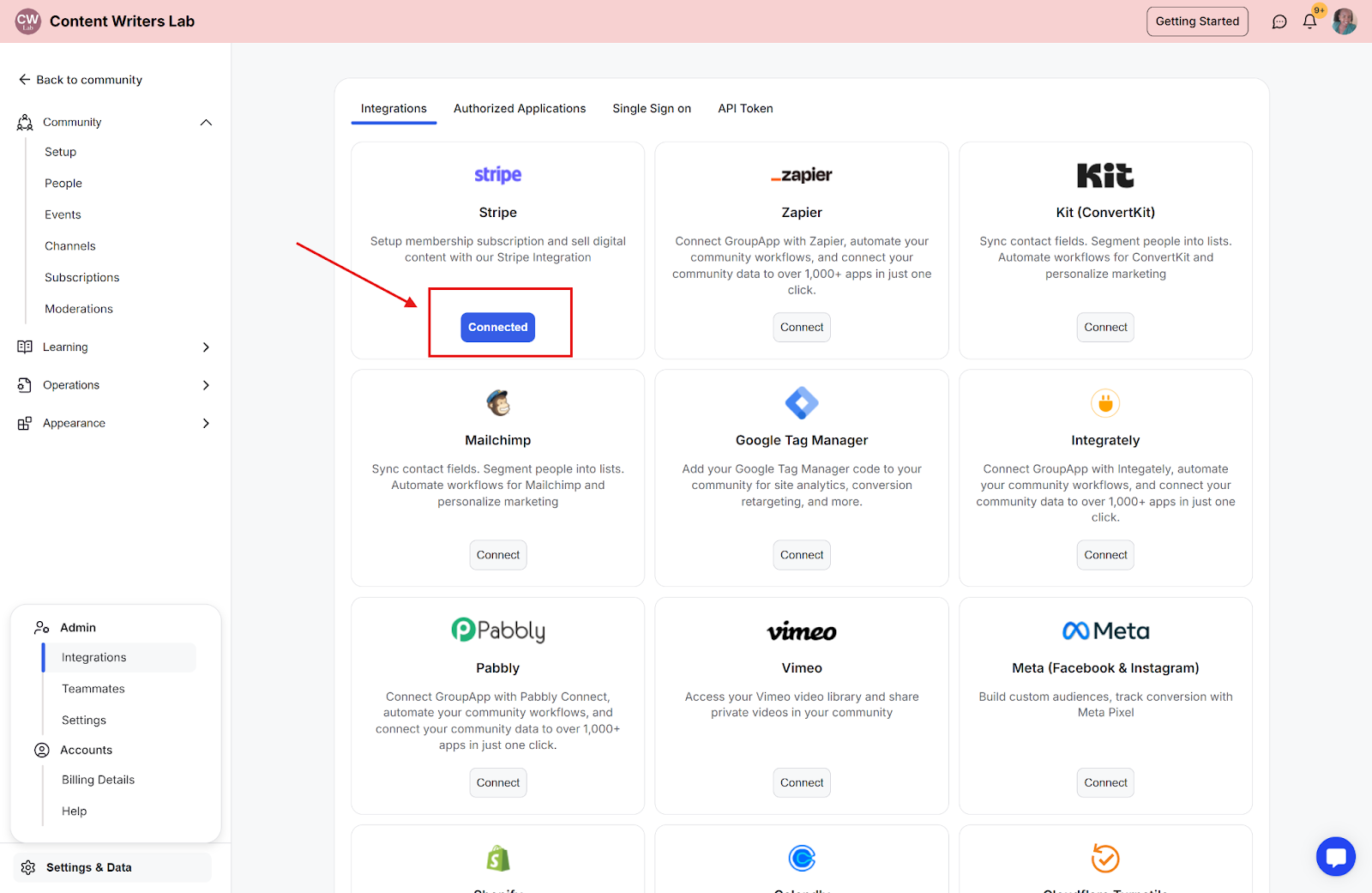This screenshot has width=1372, height=893.
Task: Connect the Mailchimp integration
Action: coord(498,555)
